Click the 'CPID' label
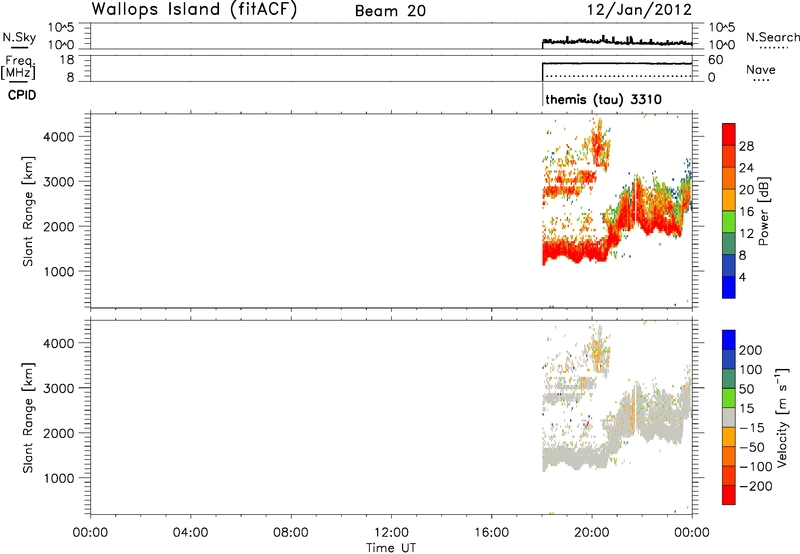 point(22,95)
